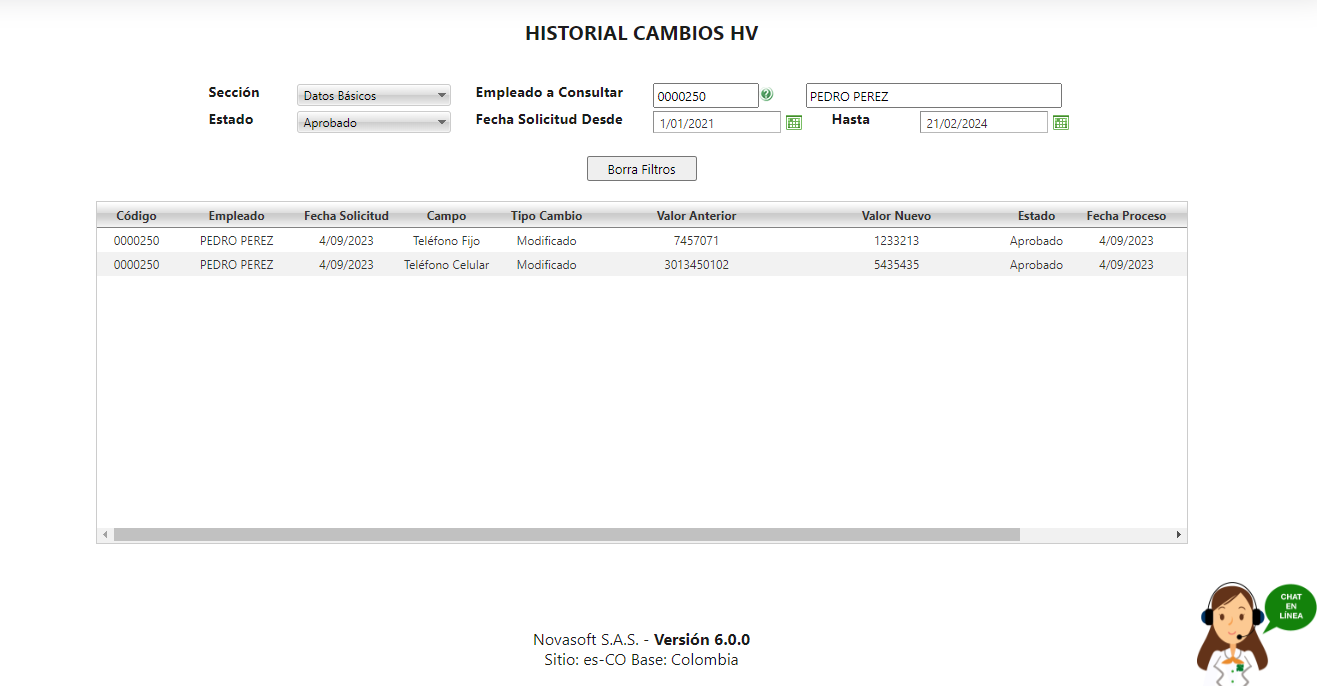Viewport: 1317px width, 686px height.
Task: Click PEDRO PEREZ in Teléfono Fijo row
Action: click(x=237, y=241)
